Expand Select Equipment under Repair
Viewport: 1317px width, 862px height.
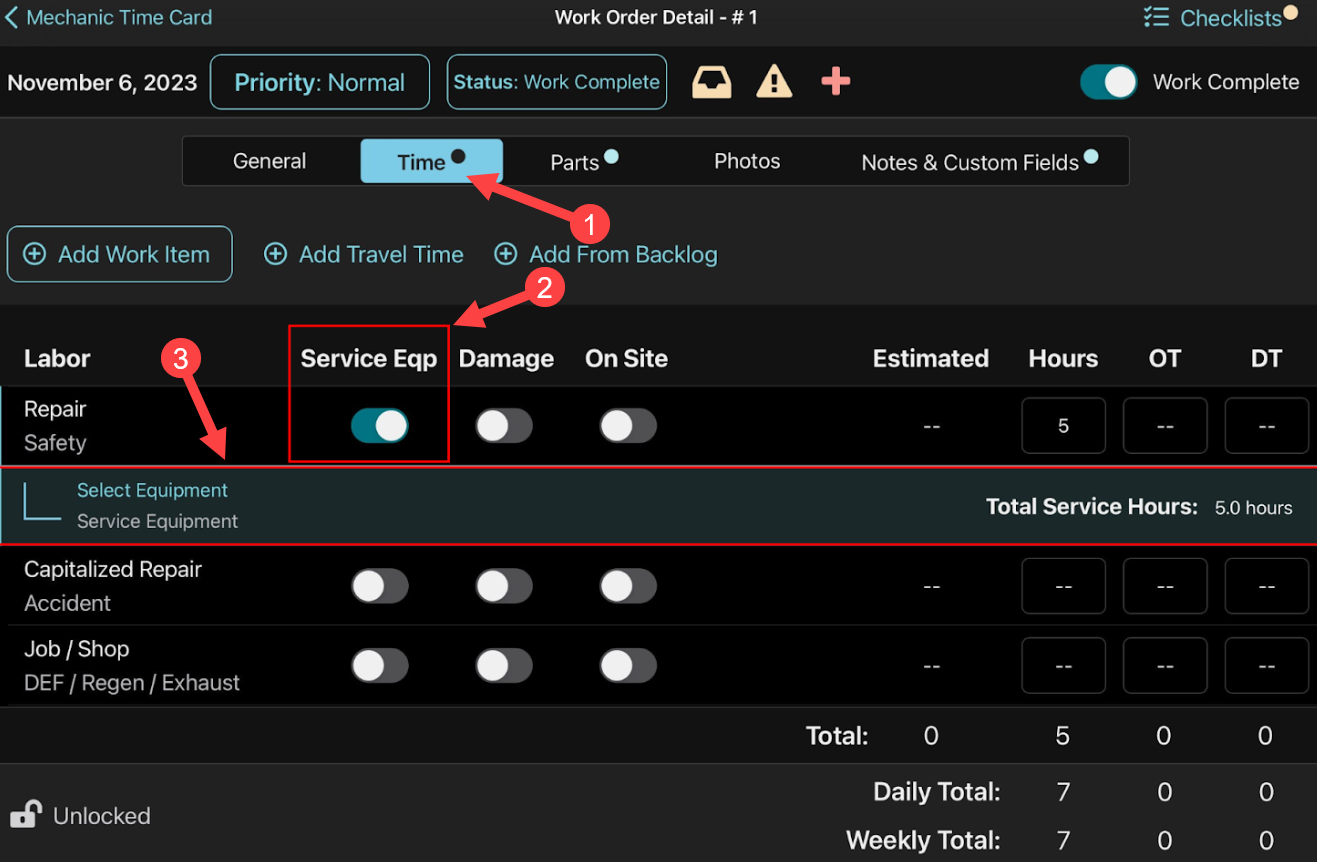pos(152,490)
